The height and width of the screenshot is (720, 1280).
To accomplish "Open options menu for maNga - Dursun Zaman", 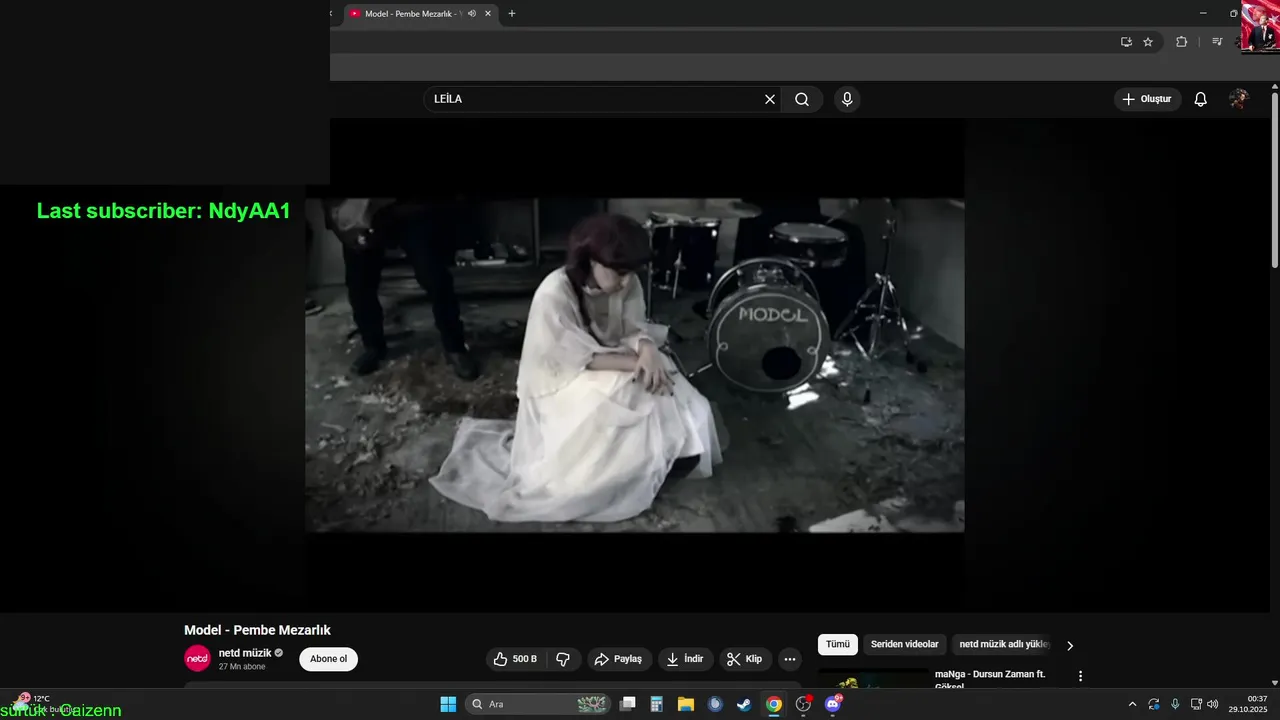I will [1080, 677].
